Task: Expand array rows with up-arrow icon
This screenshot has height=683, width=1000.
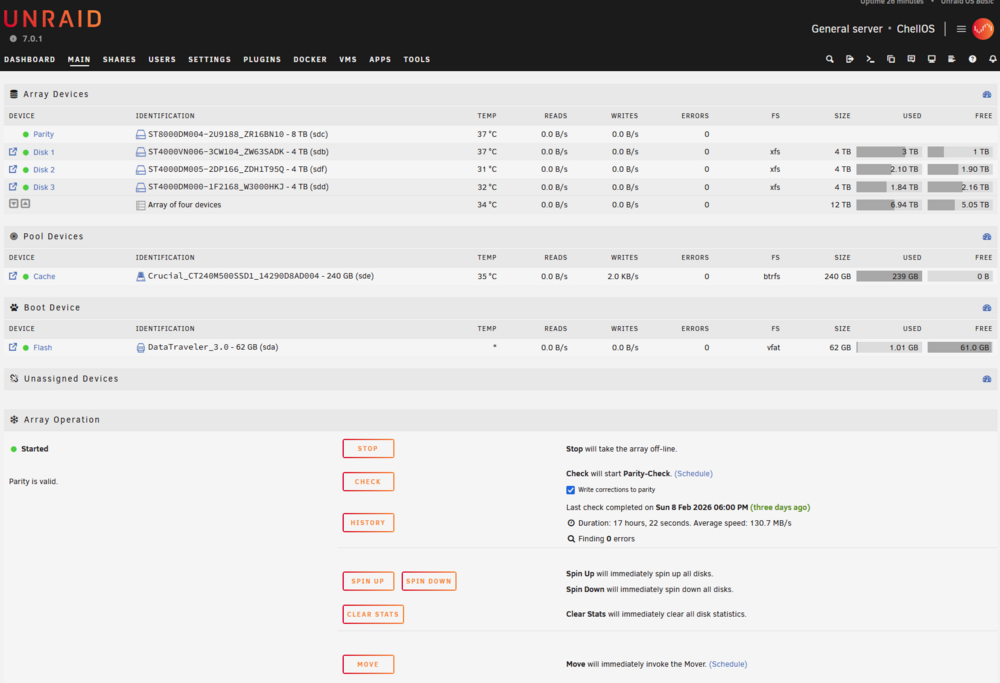Action: click(x=26, y=204)
